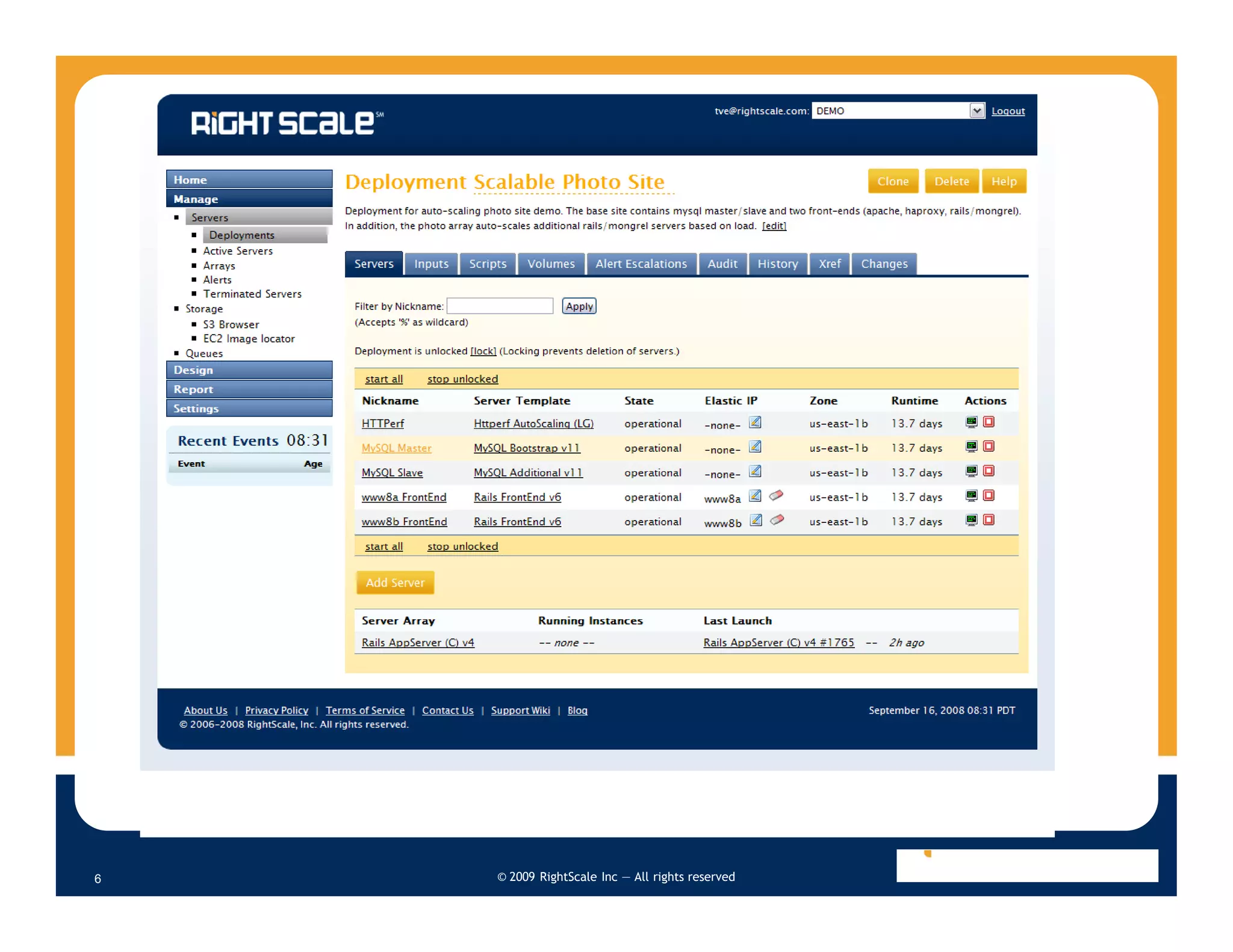Image resolution: width=1233 pixels, height=952 pixels.
Task: Click the Clone button
Action: point(892,181)
